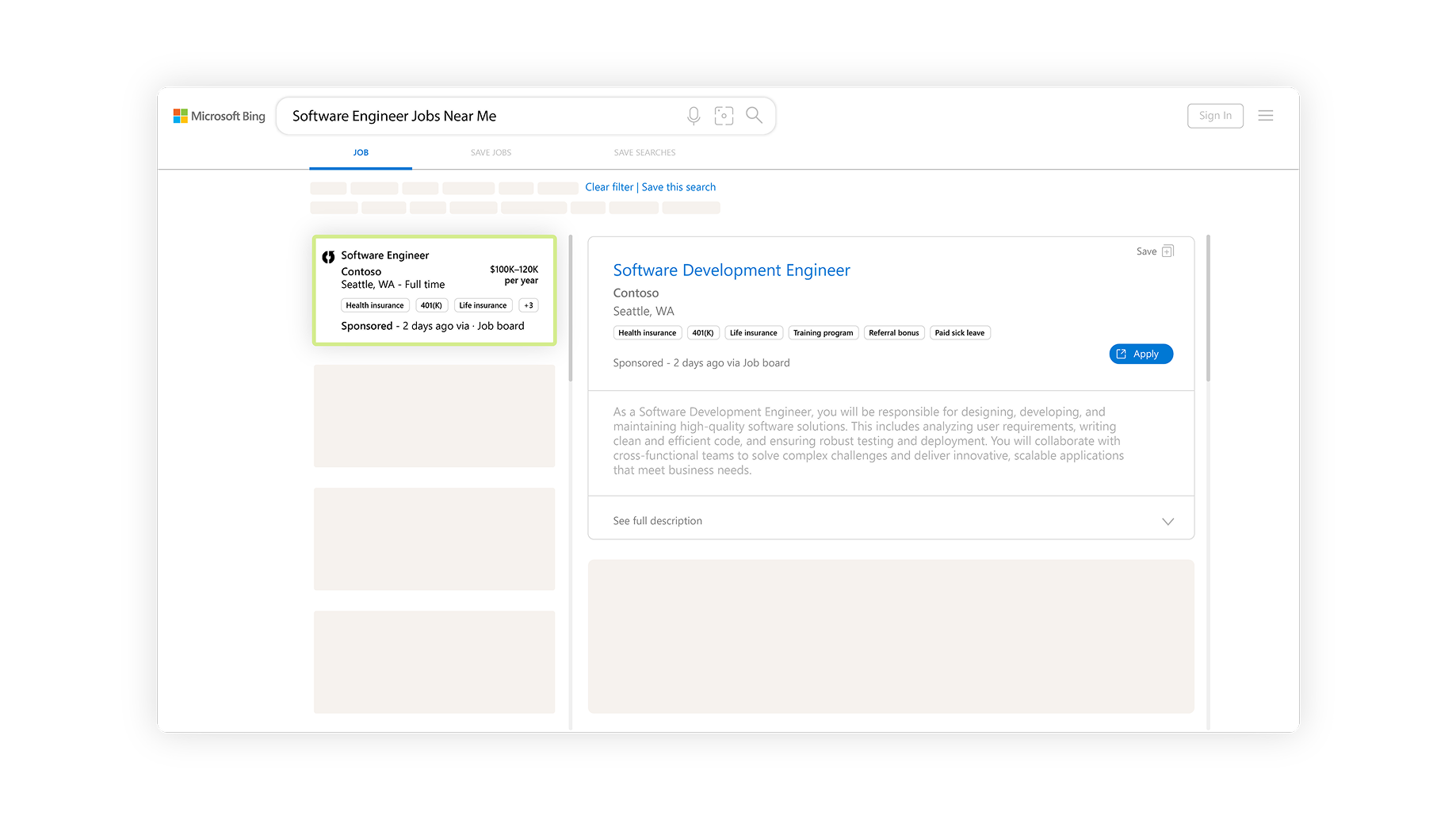This screenshot has height=820, width=1456.
Task: Open the SAVE SEARCHES tab
Action: point(644,152)
